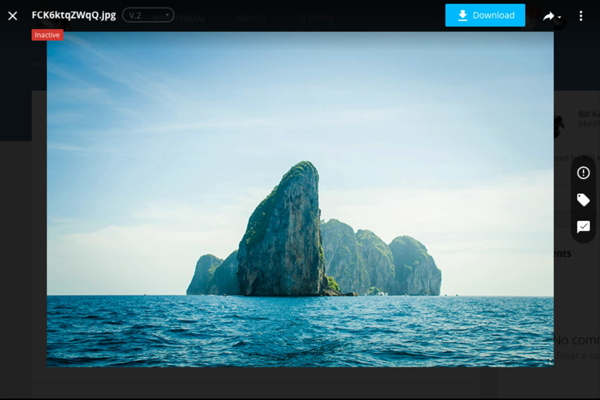
Task: Click the user avatar beside Bill K
Action: click(x=559, y=124)
